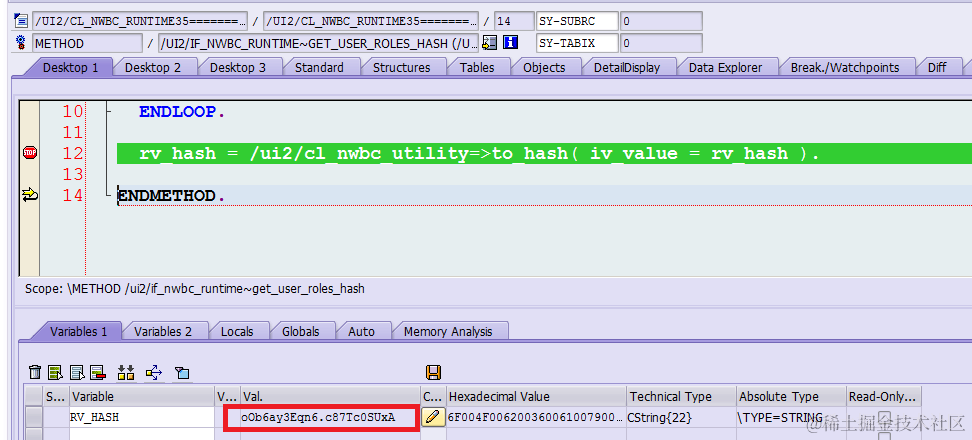Click the Val. column header
Screen dimensions: 972x440
(x=330, y=397)
